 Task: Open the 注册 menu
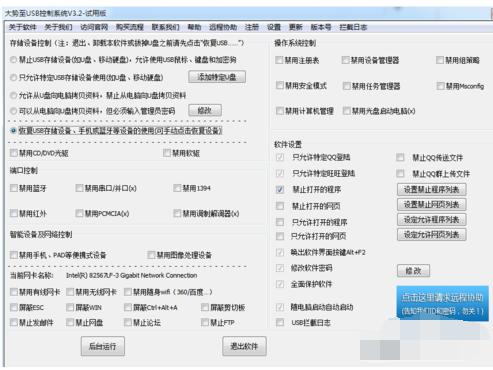click(x=252, y=27)
